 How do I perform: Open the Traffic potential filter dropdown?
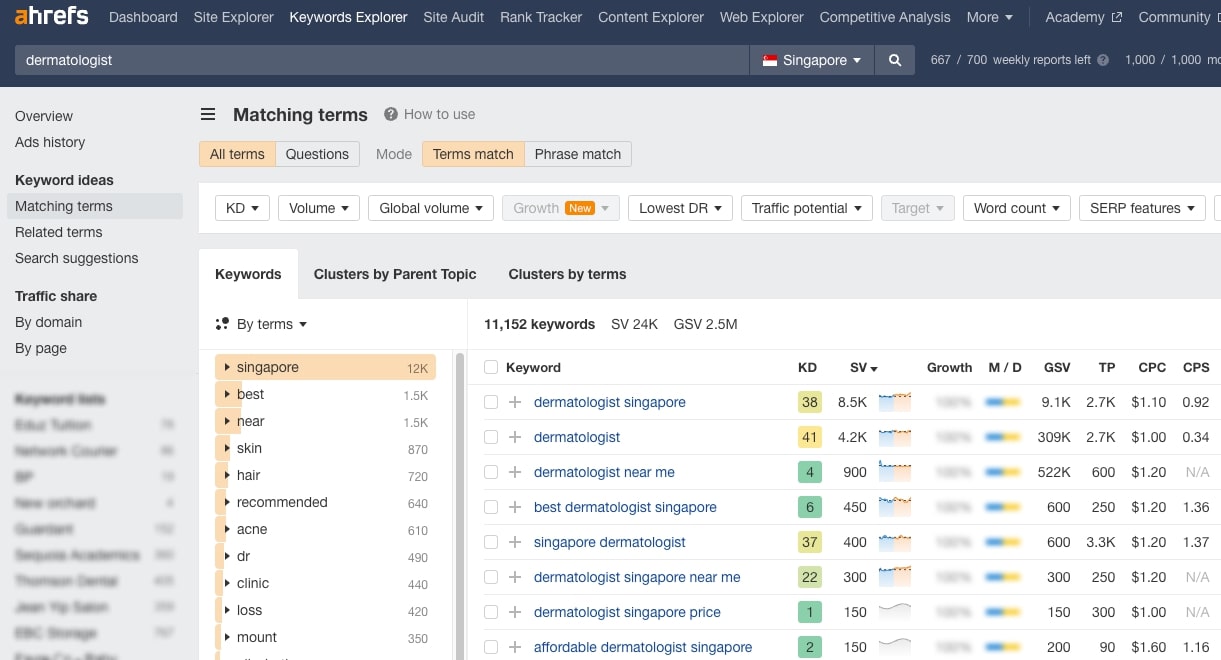[x=806, y=208]
